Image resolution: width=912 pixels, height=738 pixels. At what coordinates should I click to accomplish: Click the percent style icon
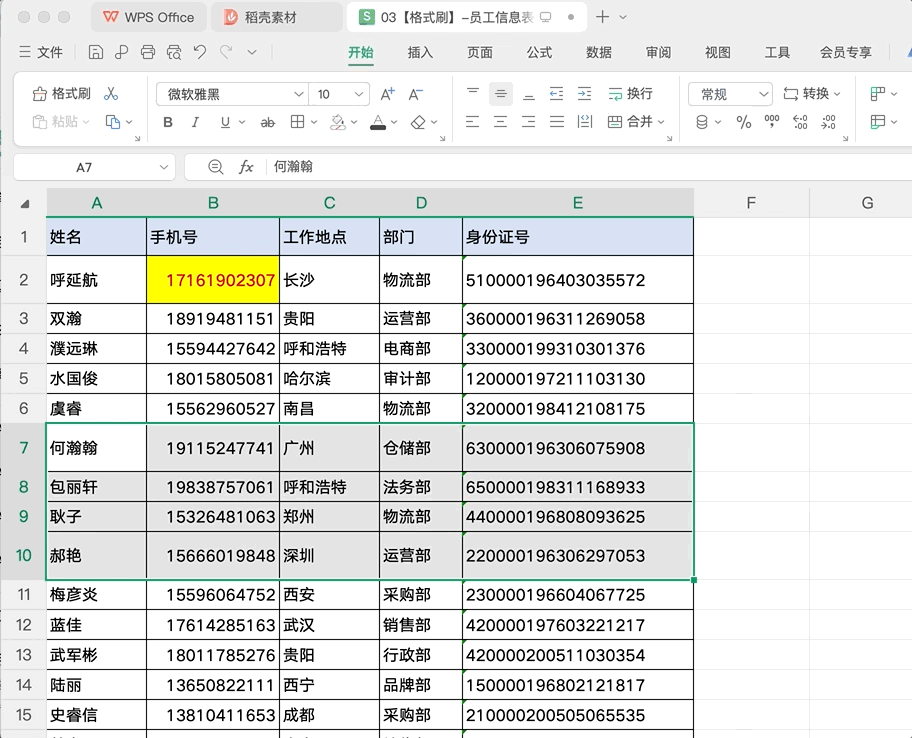[x=744, y=122]
